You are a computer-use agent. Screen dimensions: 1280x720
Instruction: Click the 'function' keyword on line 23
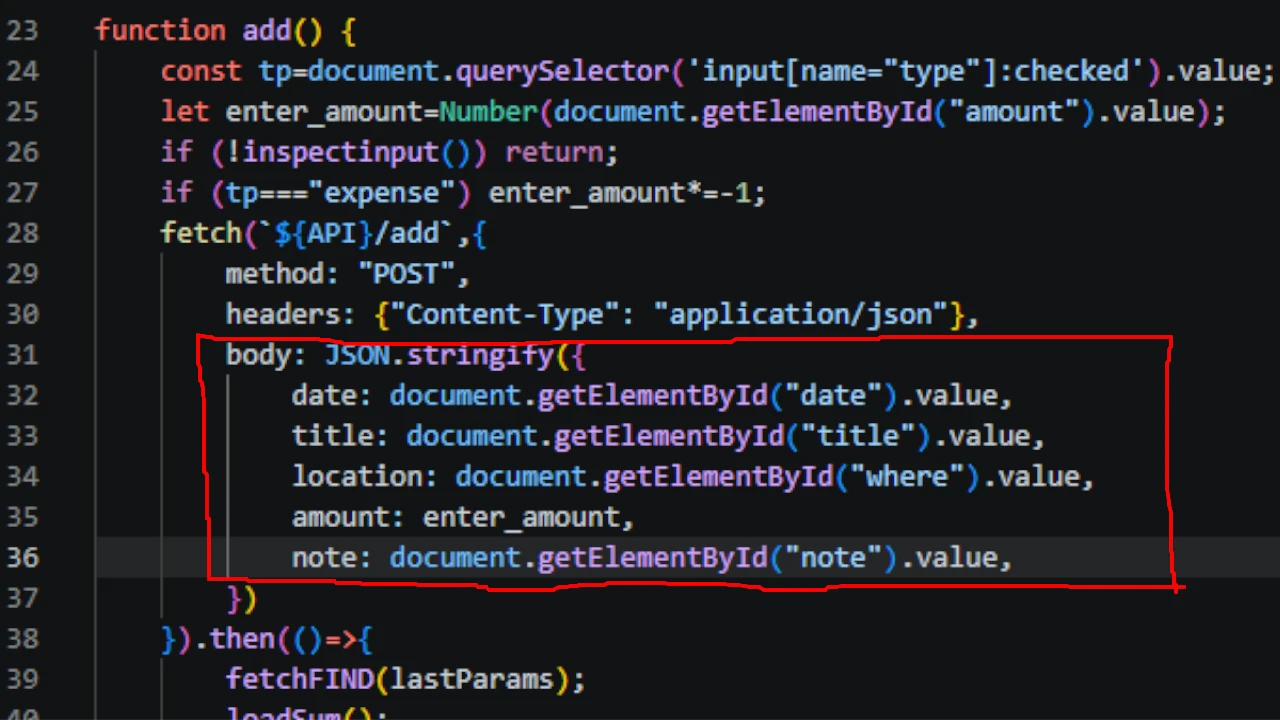[161, 31]
